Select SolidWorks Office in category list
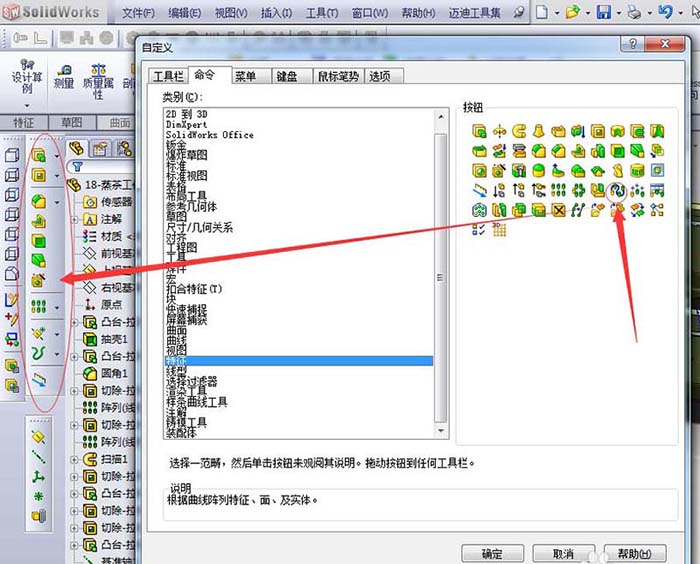Viewport: 700px width, 564px height. tap(210, 135)
